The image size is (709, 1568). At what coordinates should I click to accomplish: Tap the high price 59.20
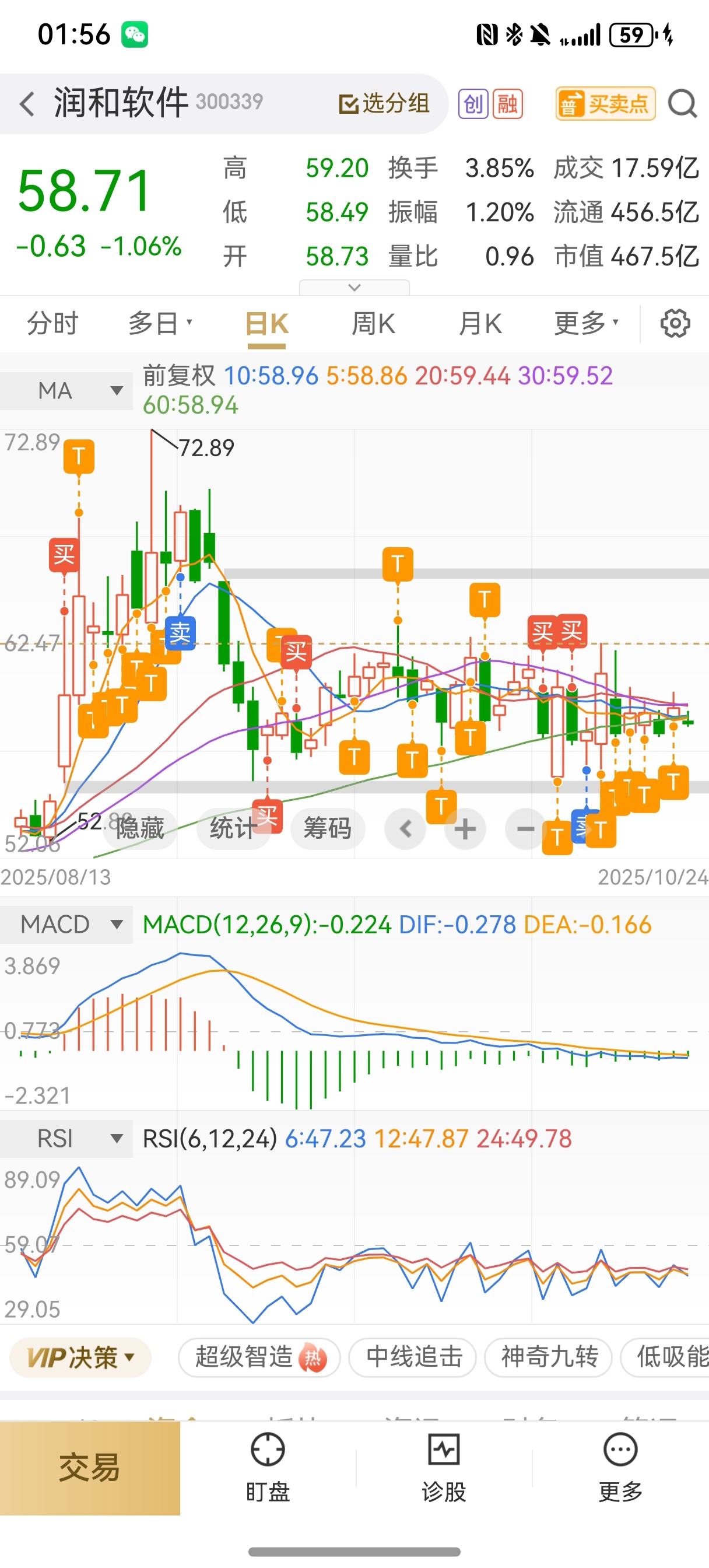click(x=336, y=168)
